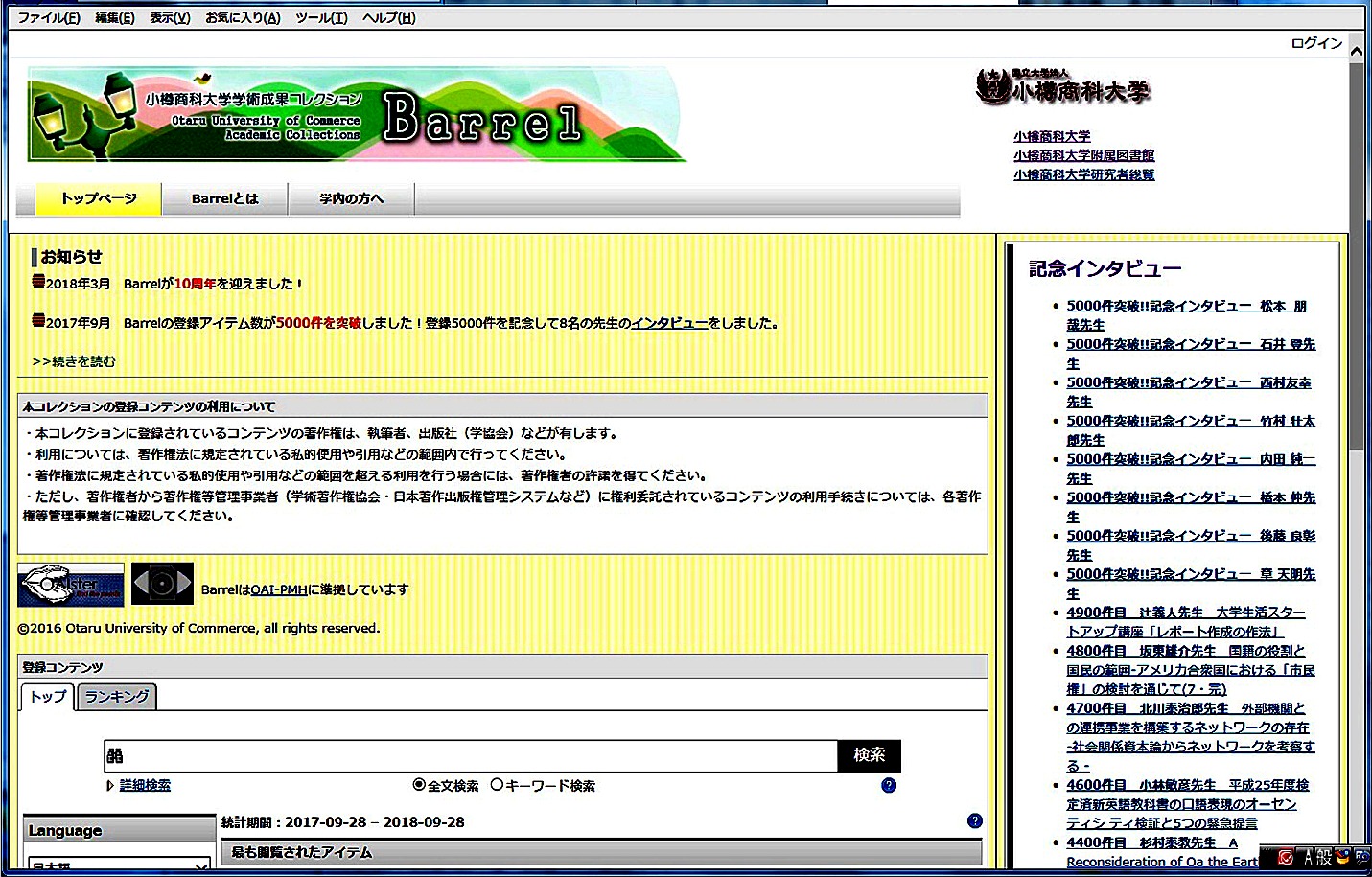Image resolution: width=1372 pixels, height=877 pixels.
Task: Click >>続きを読む to read more
Action: click(x=74, y=361)
